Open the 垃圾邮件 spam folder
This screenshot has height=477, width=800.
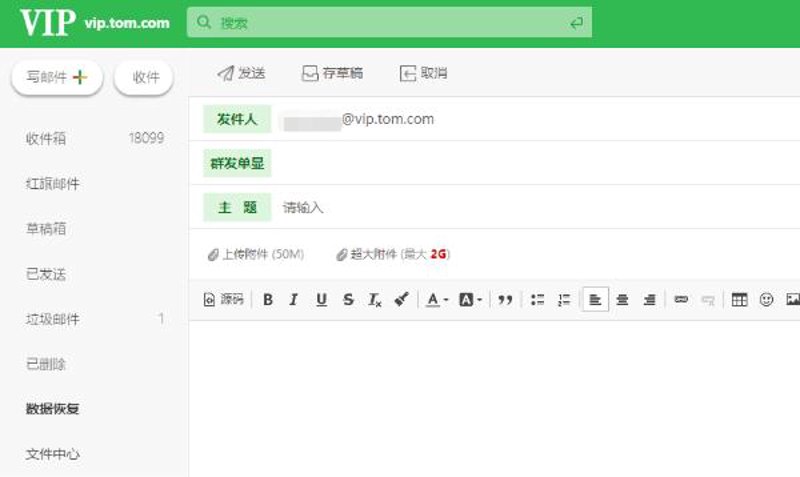pyautogui.click(x=53, y=319)
